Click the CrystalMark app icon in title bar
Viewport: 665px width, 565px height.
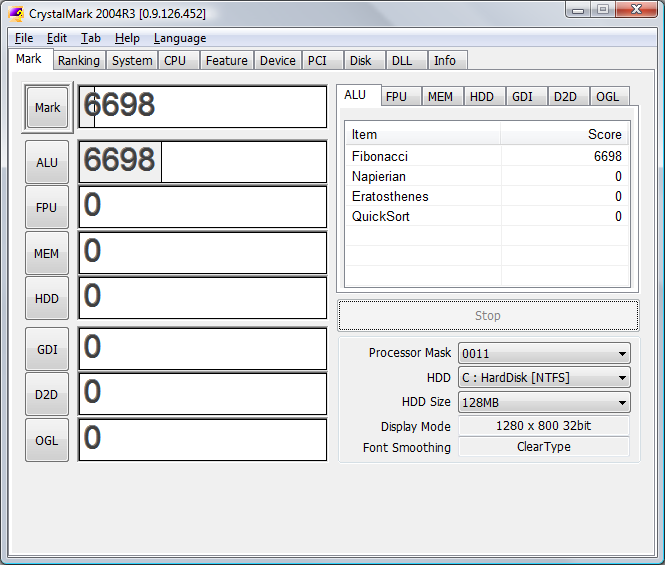(16, 14)
